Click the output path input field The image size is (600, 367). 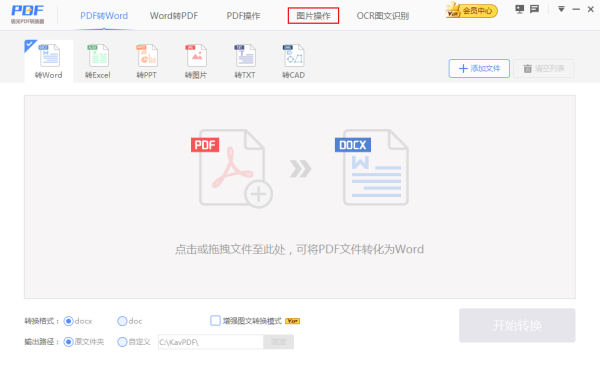[x=211, y=342]
